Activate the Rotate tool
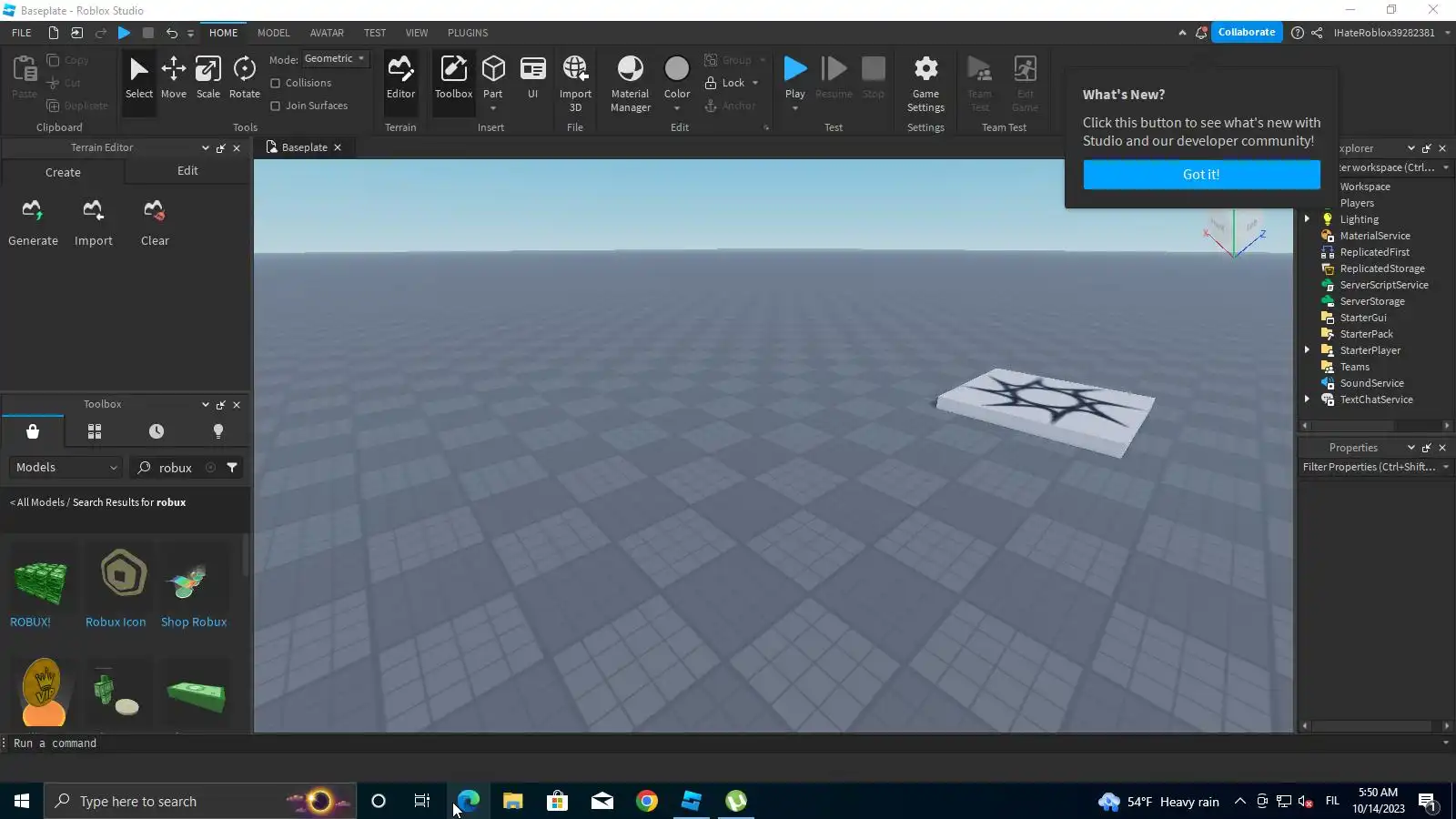 click(245, 78)
